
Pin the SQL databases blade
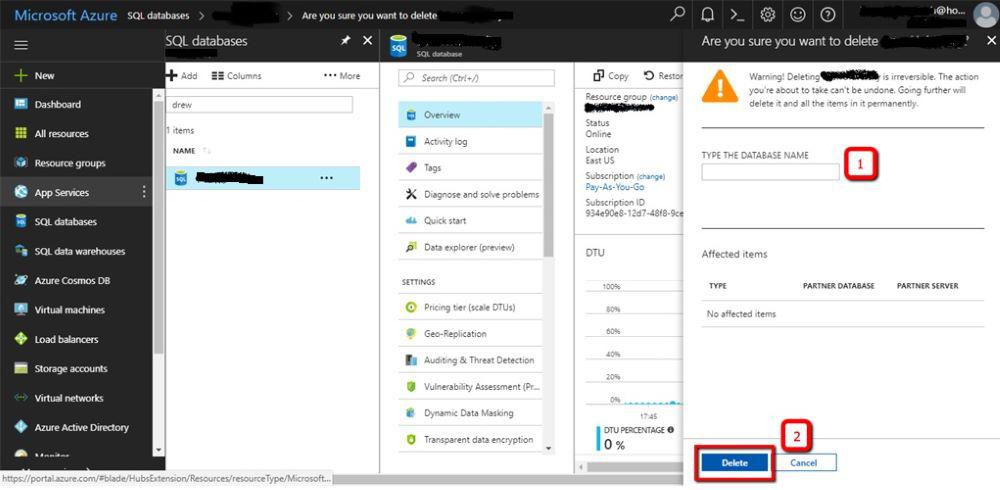click(x=345, y=40)
